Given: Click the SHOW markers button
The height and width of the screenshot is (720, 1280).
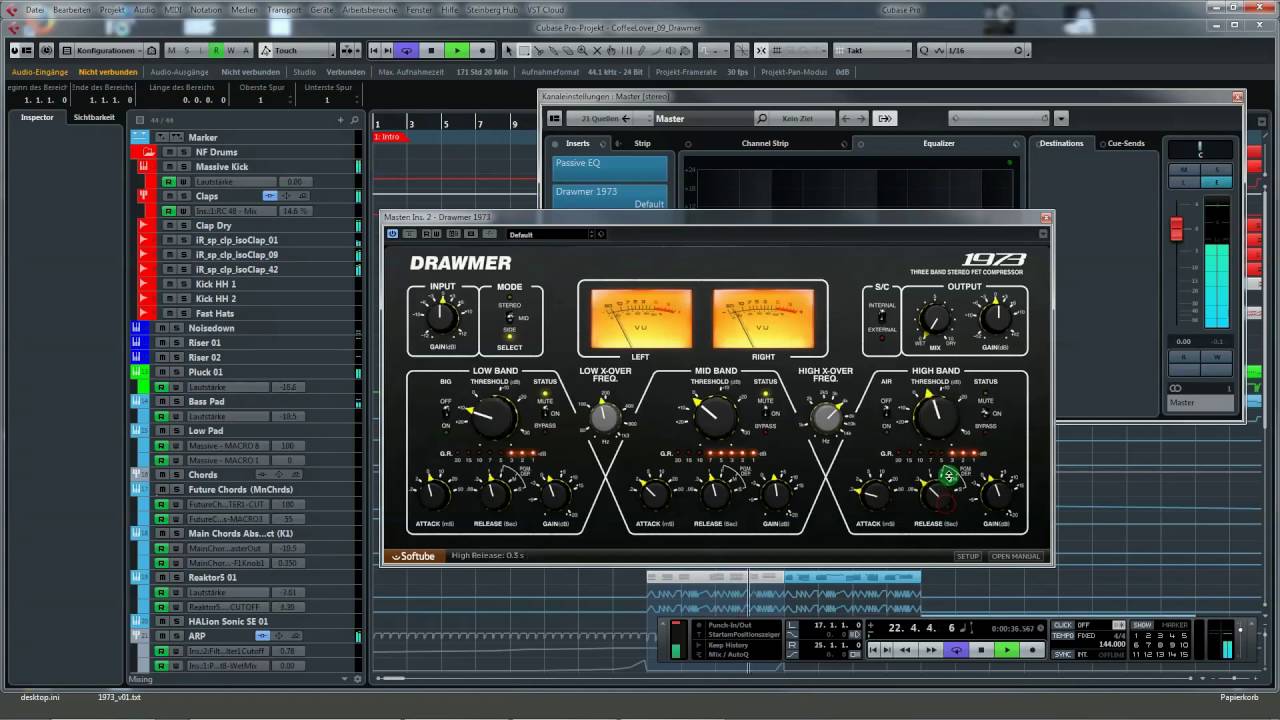Looking at the screenshot, I should (1142, 625).
